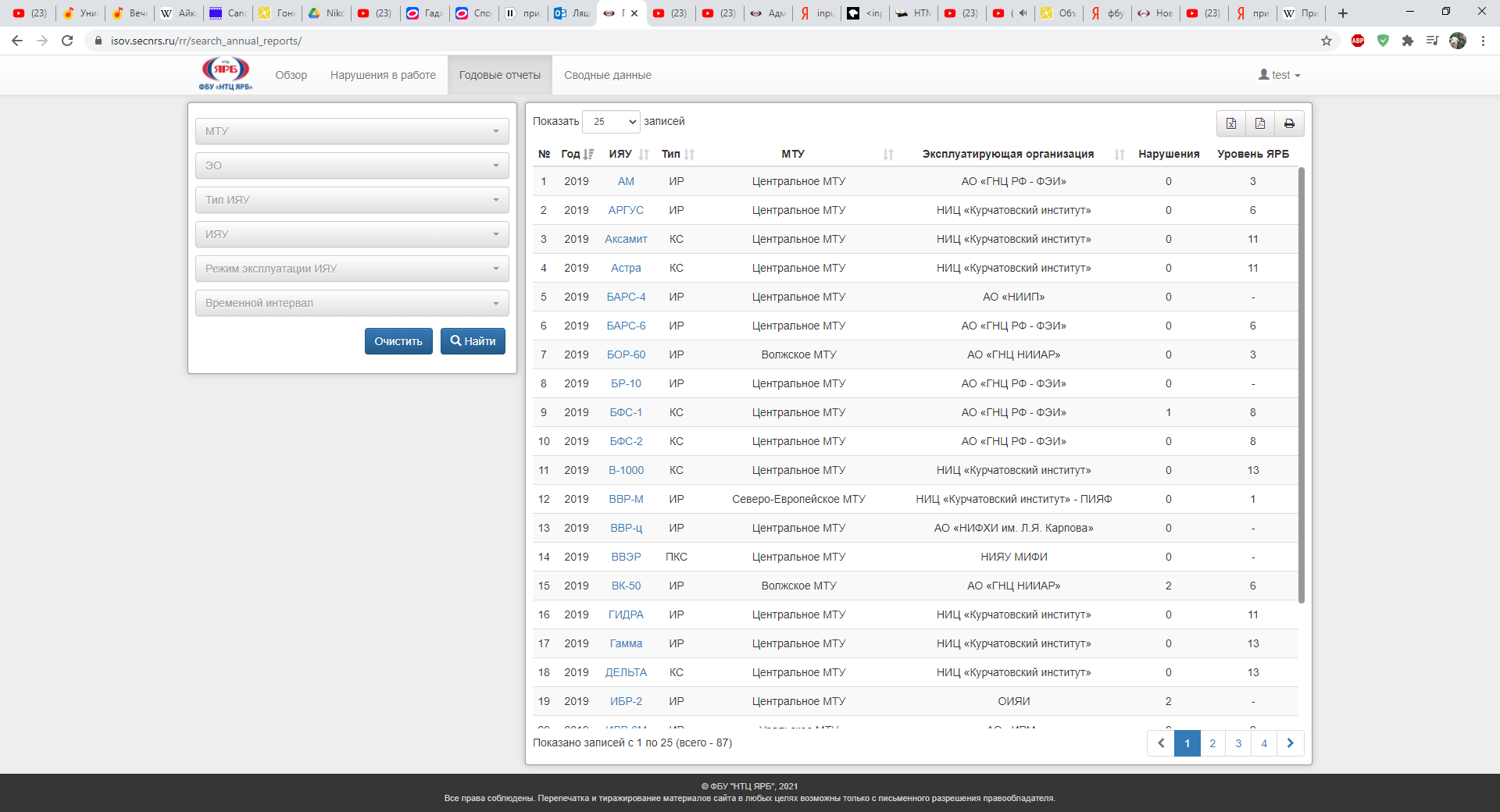
Task: Open the Нарушения в работе tab
Action: [x=383, y=75]
